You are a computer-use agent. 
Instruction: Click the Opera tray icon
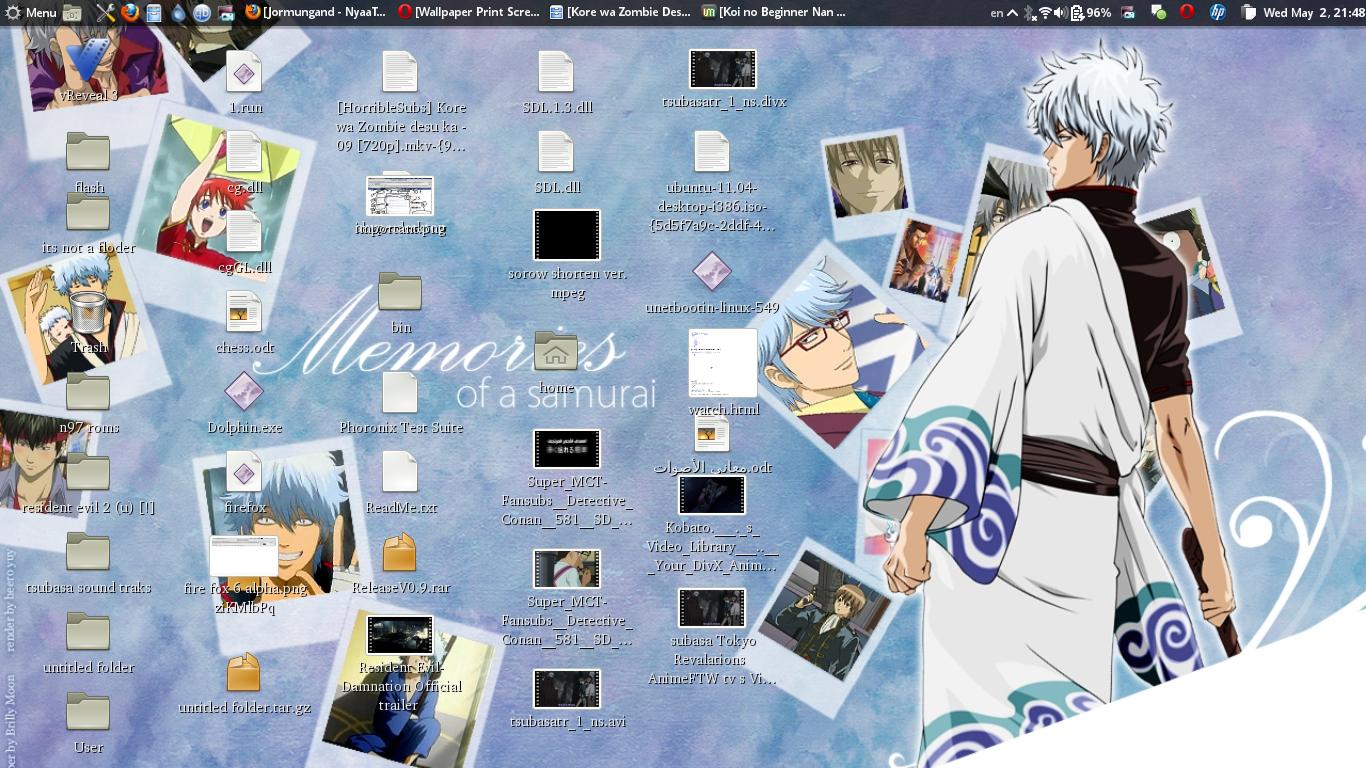click(1187, 13)
